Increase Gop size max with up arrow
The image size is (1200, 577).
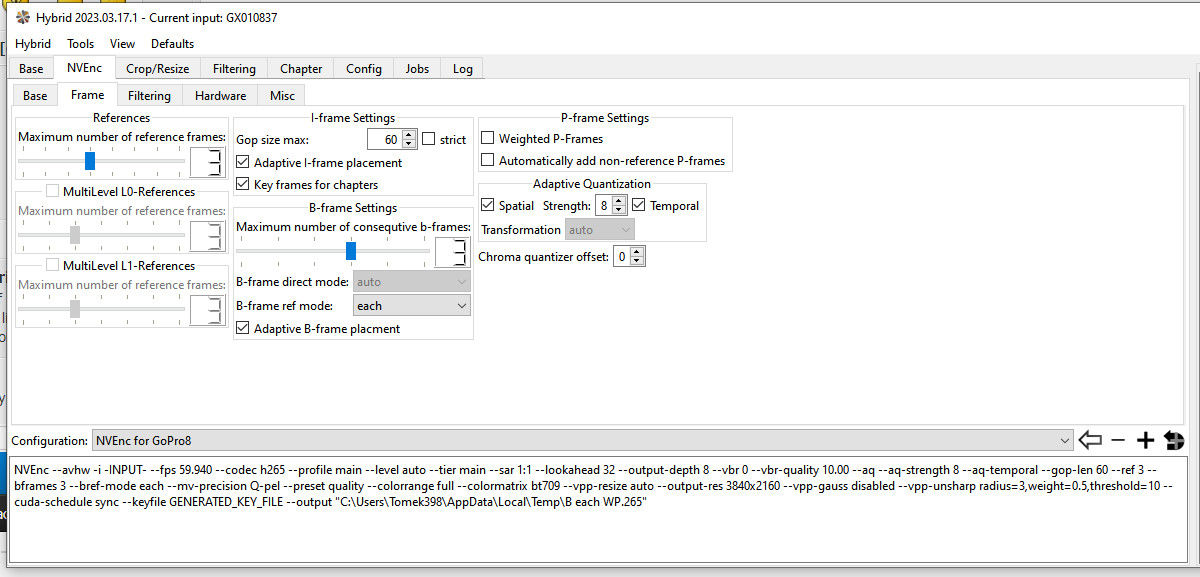[408, 135]
